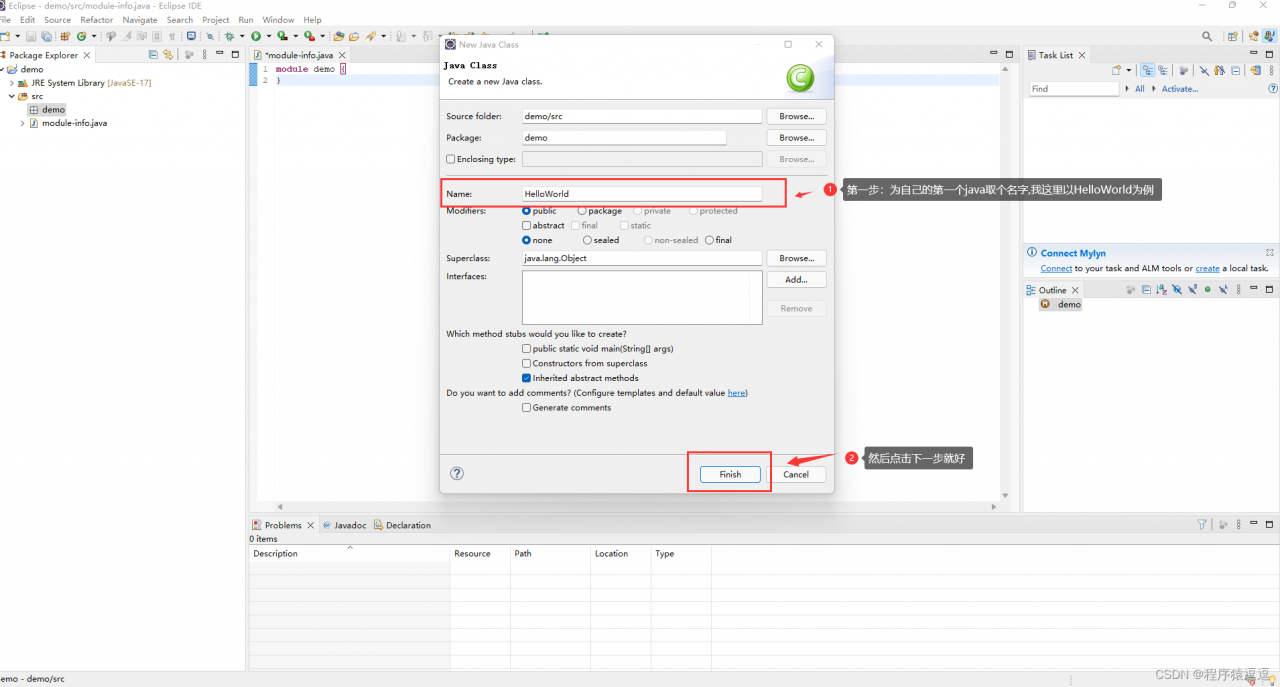Screen dimensions: 1280x687
Task: Click Browse next to Source folder
Action: point(796,116)
